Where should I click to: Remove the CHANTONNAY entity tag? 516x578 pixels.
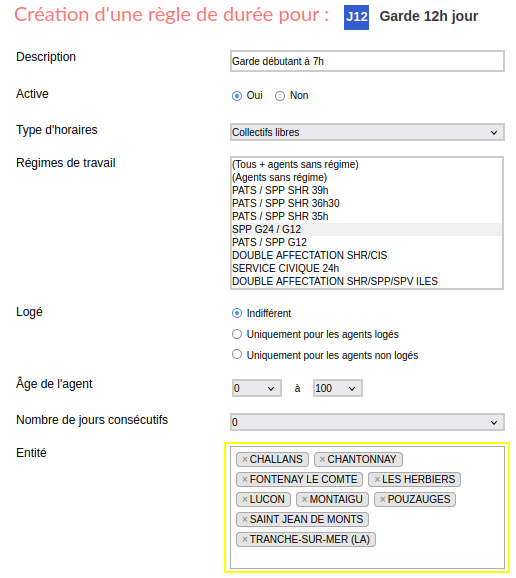(x=322, y=460)
